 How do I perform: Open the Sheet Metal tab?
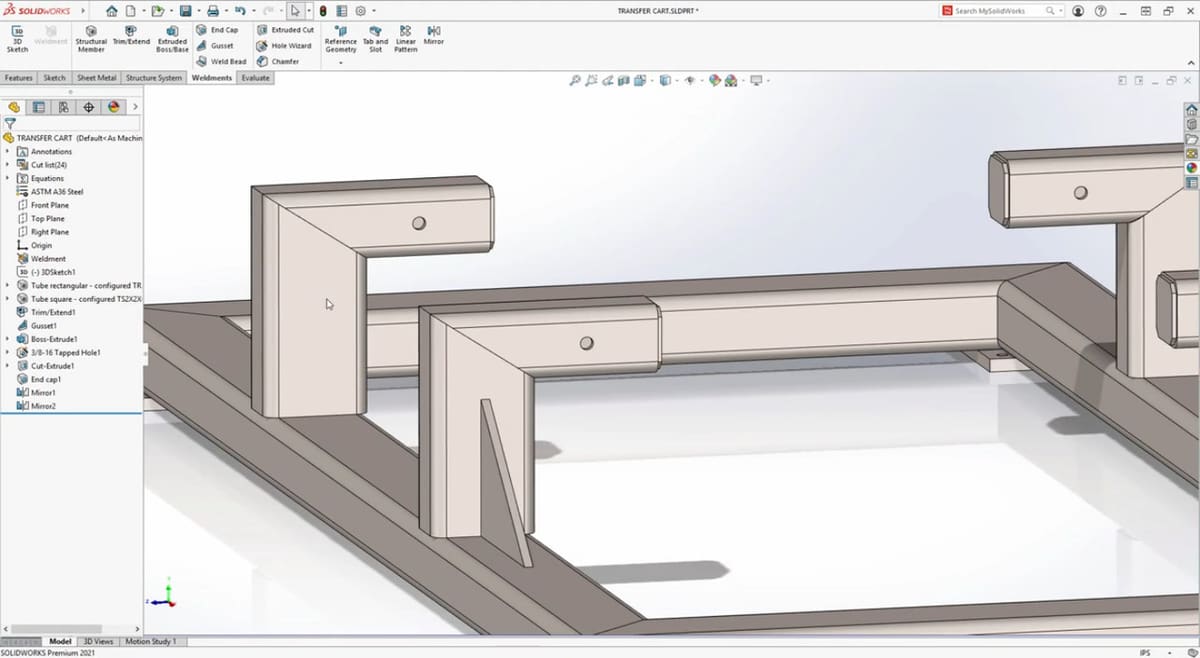coord(97,77)
